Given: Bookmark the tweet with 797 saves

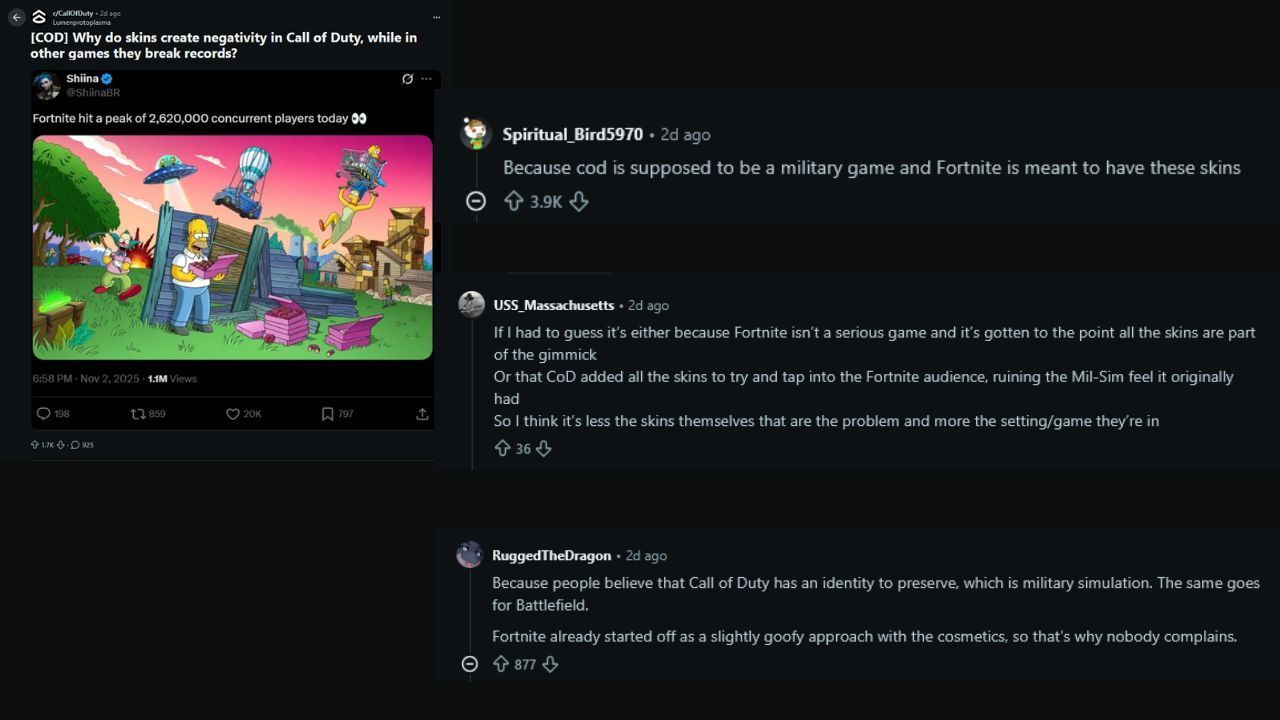Looking at the screenshot, I should tap(327, 414).
